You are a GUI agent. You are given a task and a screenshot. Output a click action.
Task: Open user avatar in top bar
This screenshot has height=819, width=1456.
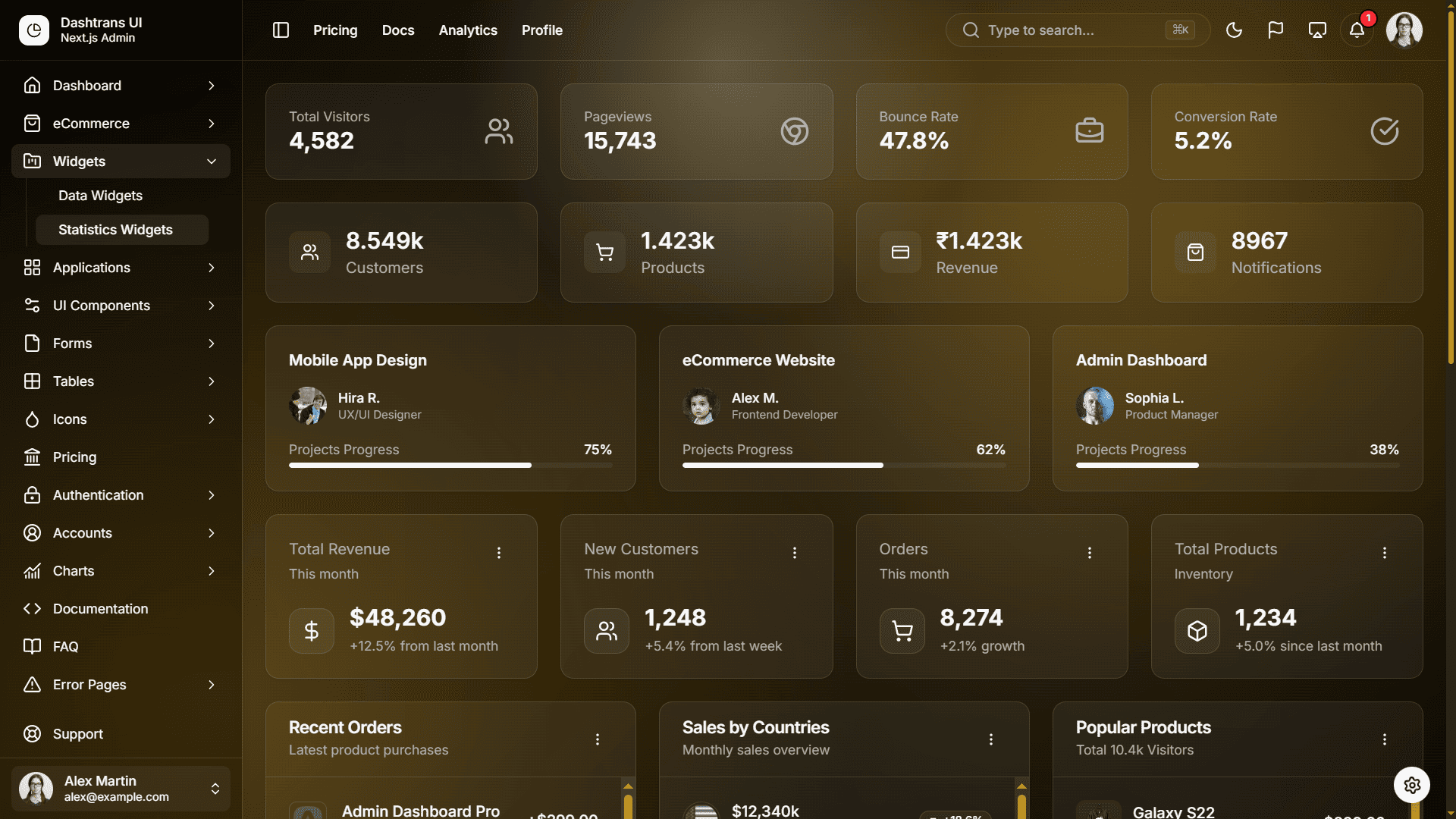pyautogui.click(x=1404, y=30)
